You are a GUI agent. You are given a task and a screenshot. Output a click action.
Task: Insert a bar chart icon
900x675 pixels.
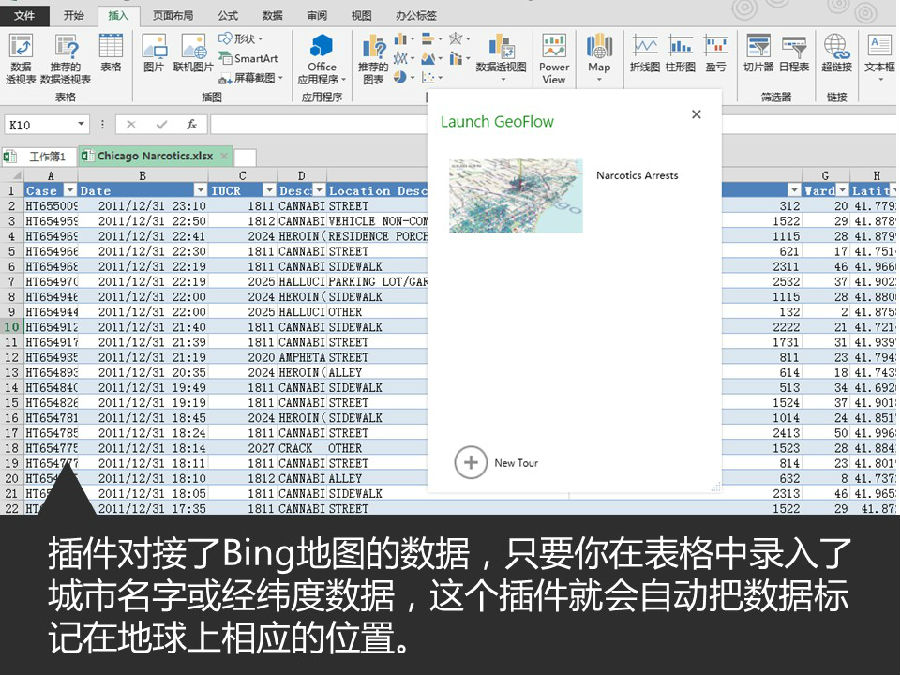[x=428, y=39]
